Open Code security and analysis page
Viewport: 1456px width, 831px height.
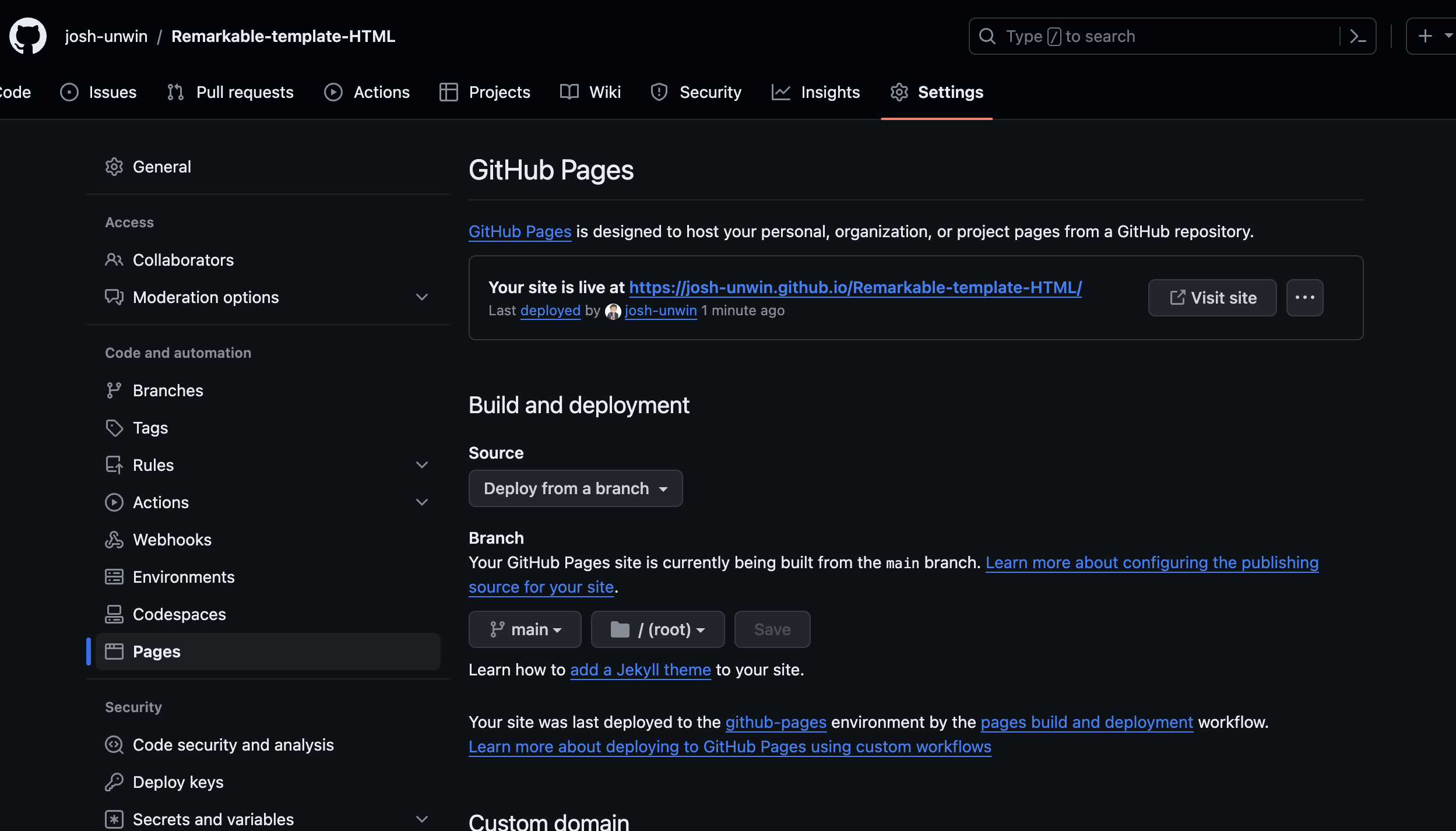(x=268, y=745)
